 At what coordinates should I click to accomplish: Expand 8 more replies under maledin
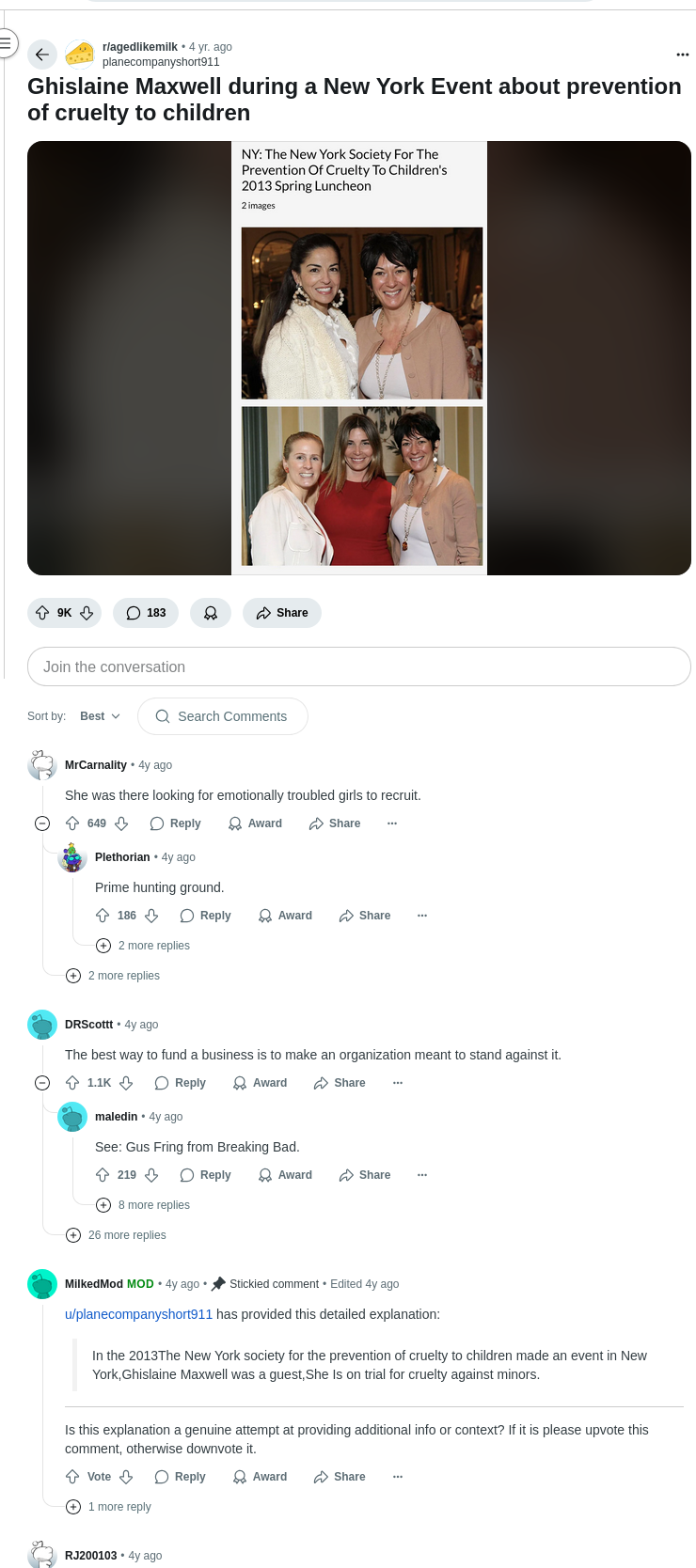coord(143,1205)
